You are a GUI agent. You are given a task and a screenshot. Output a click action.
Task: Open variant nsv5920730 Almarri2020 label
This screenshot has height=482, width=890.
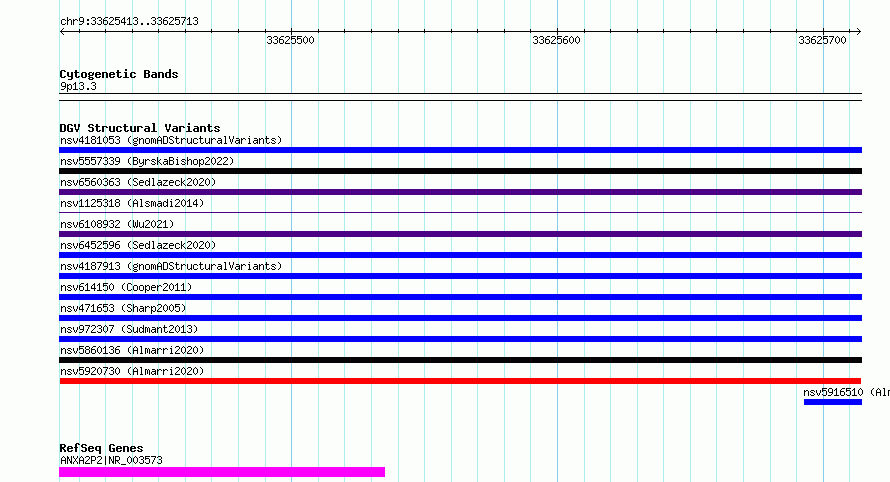click(132, 371)
